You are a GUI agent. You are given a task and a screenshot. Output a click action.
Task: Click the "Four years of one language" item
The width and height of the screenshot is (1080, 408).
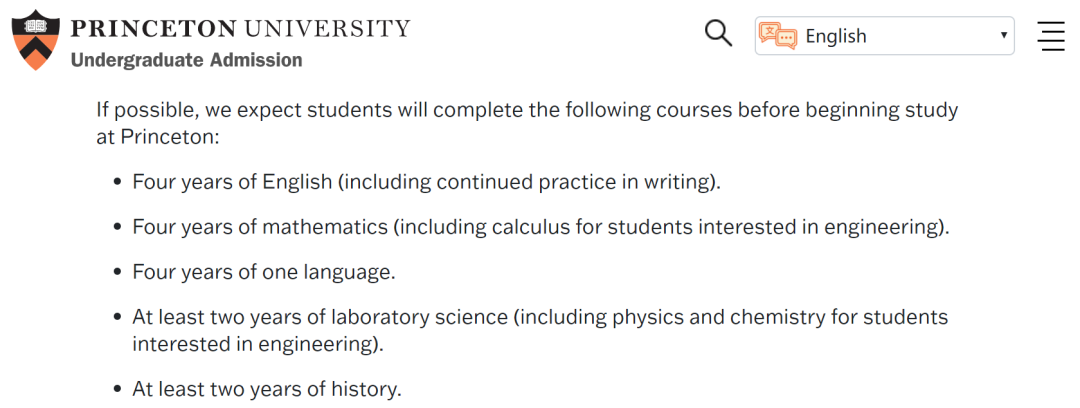click(264, 272)
